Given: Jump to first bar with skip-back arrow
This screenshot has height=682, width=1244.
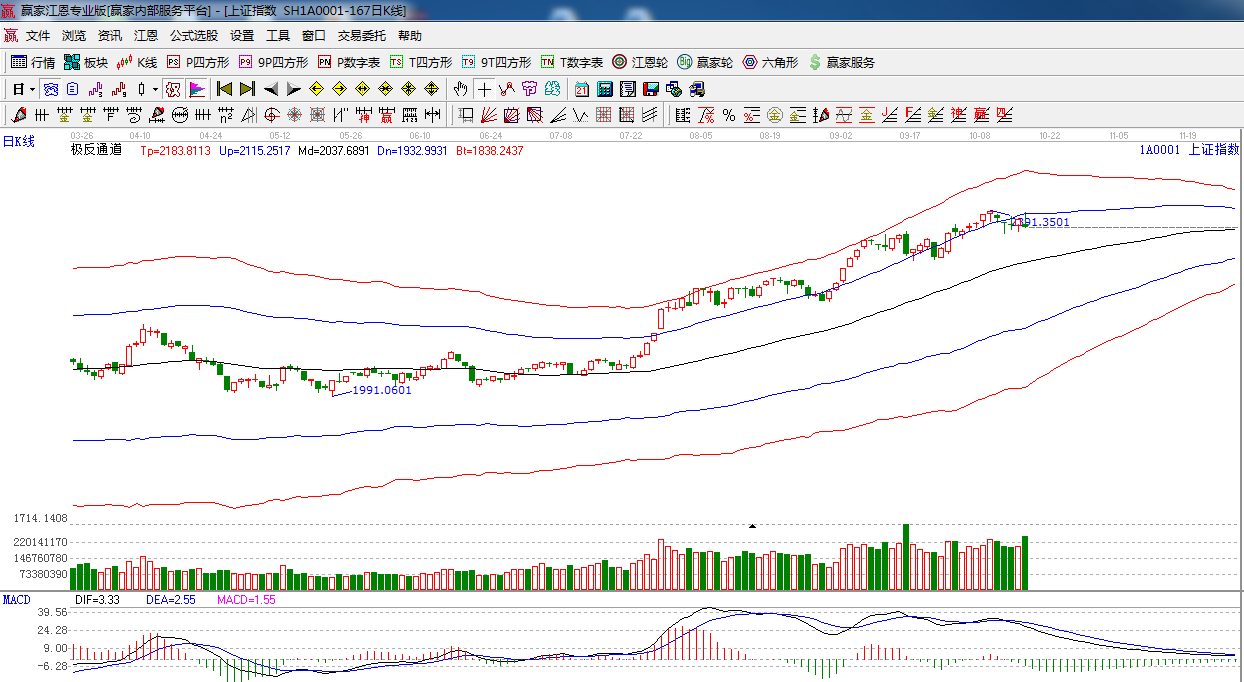Looking at the screenshot, I should 224,89.
